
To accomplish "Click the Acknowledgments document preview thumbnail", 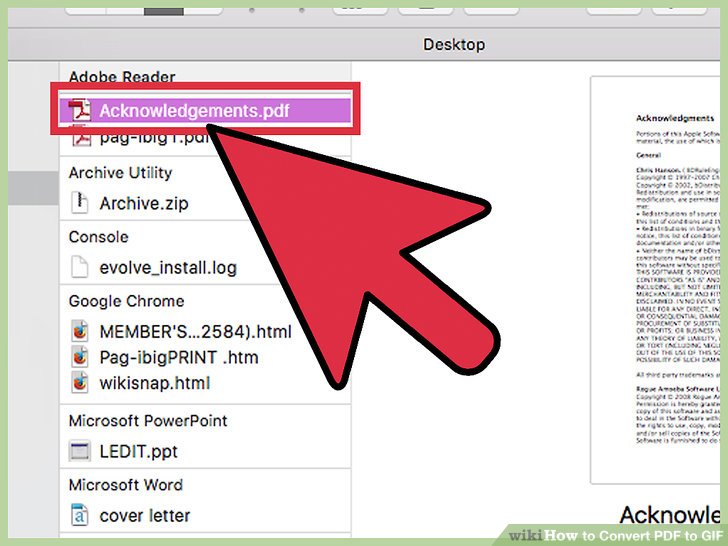I will pos(655,280).
